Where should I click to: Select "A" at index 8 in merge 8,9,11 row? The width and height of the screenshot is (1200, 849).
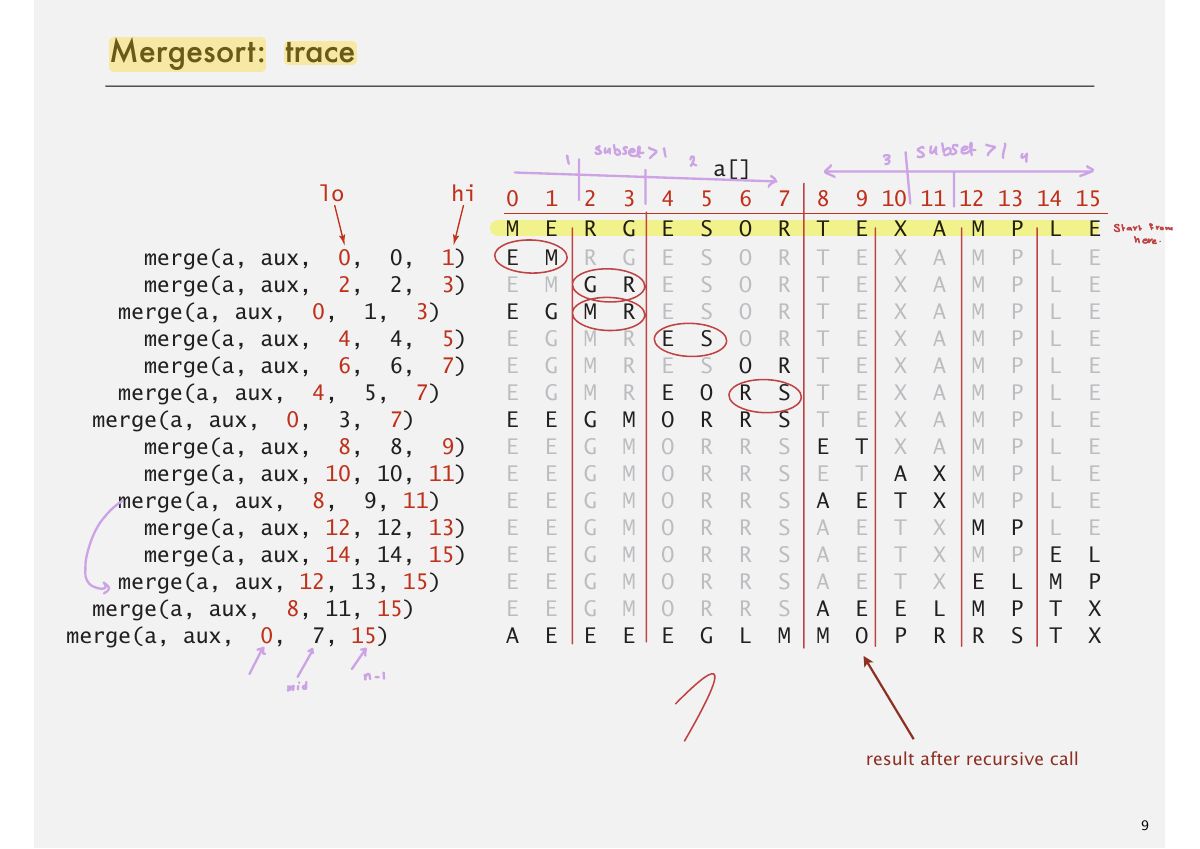tap(823, 501)
